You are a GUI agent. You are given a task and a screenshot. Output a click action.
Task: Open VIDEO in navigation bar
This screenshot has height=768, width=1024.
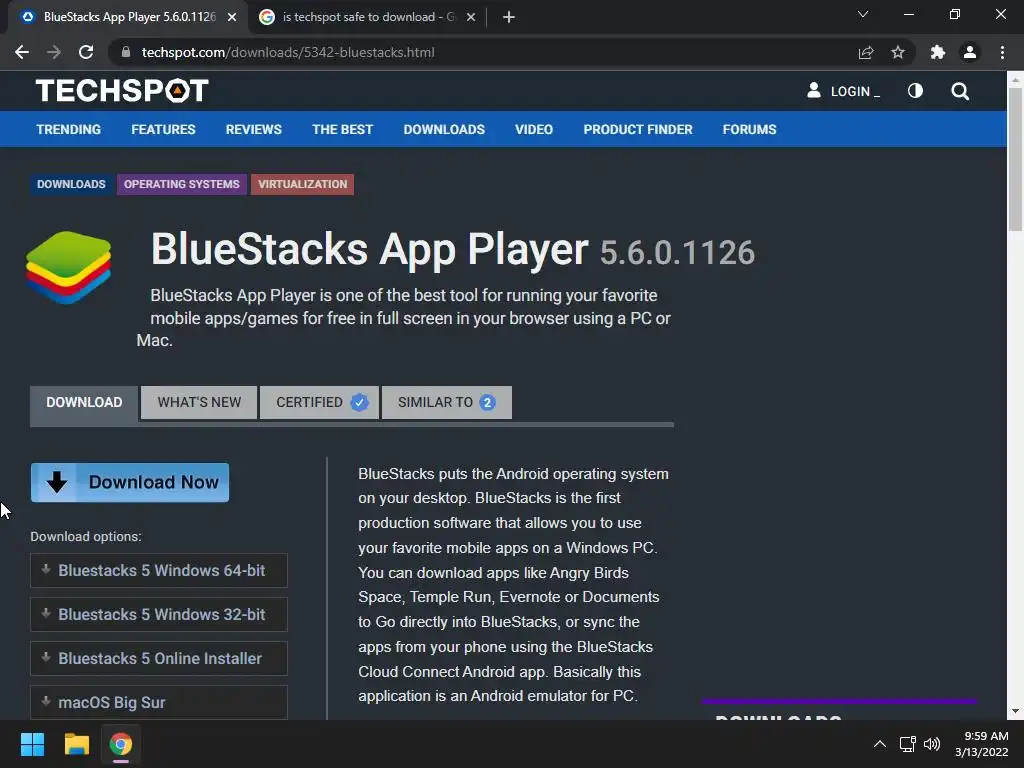pos(534,129)
